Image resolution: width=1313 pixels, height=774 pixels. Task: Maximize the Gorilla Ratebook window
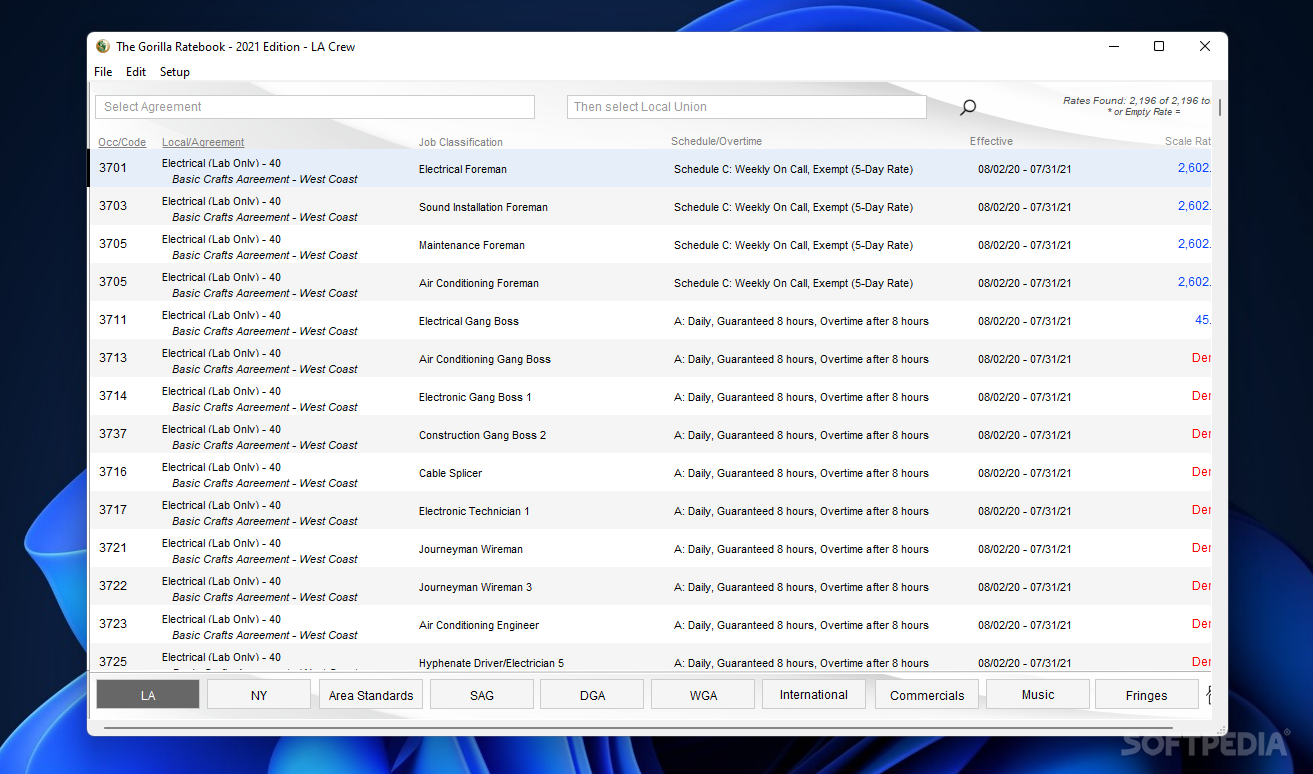click(1159, 46)
